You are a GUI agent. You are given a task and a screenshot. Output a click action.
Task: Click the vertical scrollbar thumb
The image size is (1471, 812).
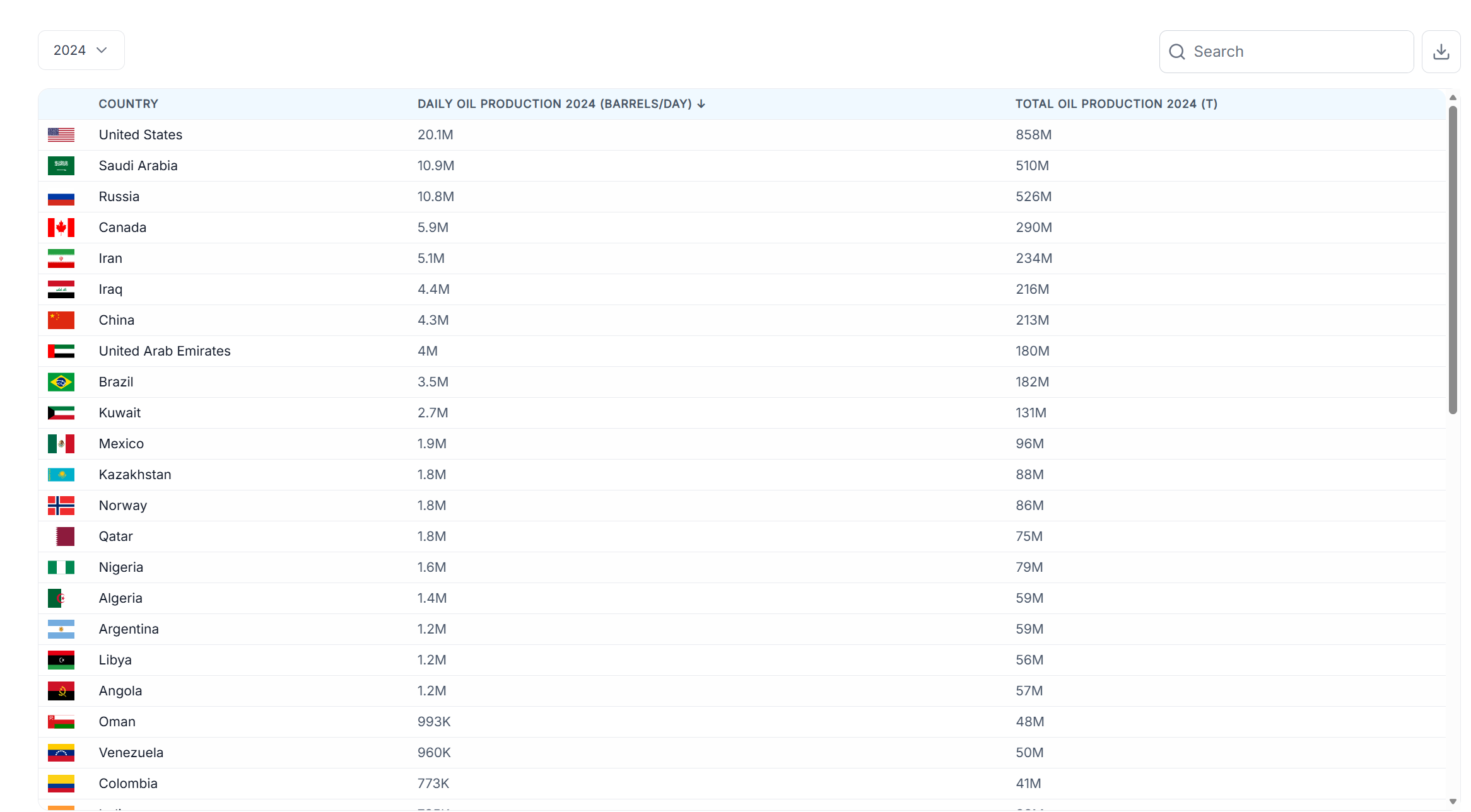pyautogui.click(x=1453, y=258)
